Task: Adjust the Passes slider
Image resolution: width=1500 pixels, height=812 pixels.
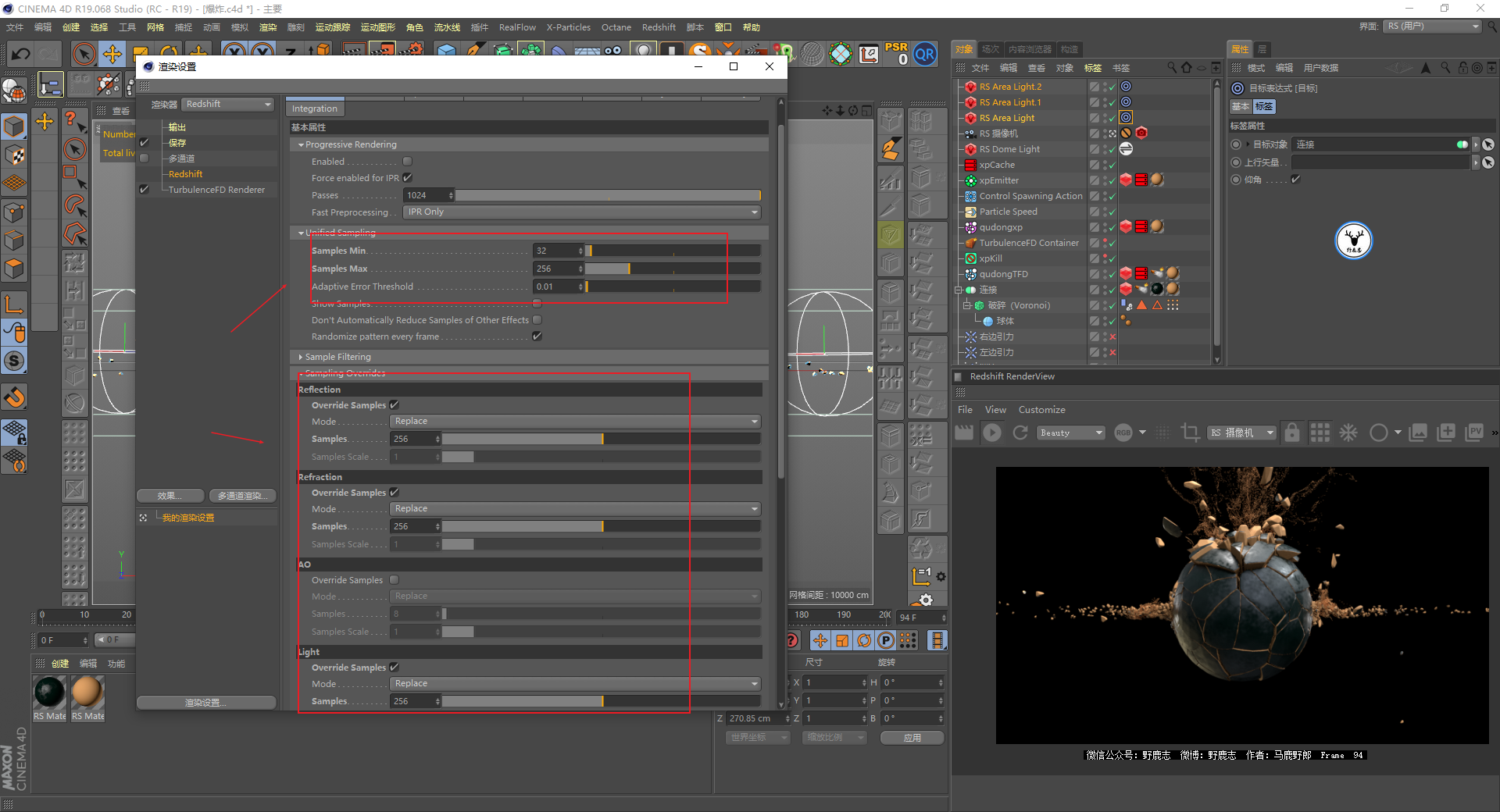Action: pos(609,195)
